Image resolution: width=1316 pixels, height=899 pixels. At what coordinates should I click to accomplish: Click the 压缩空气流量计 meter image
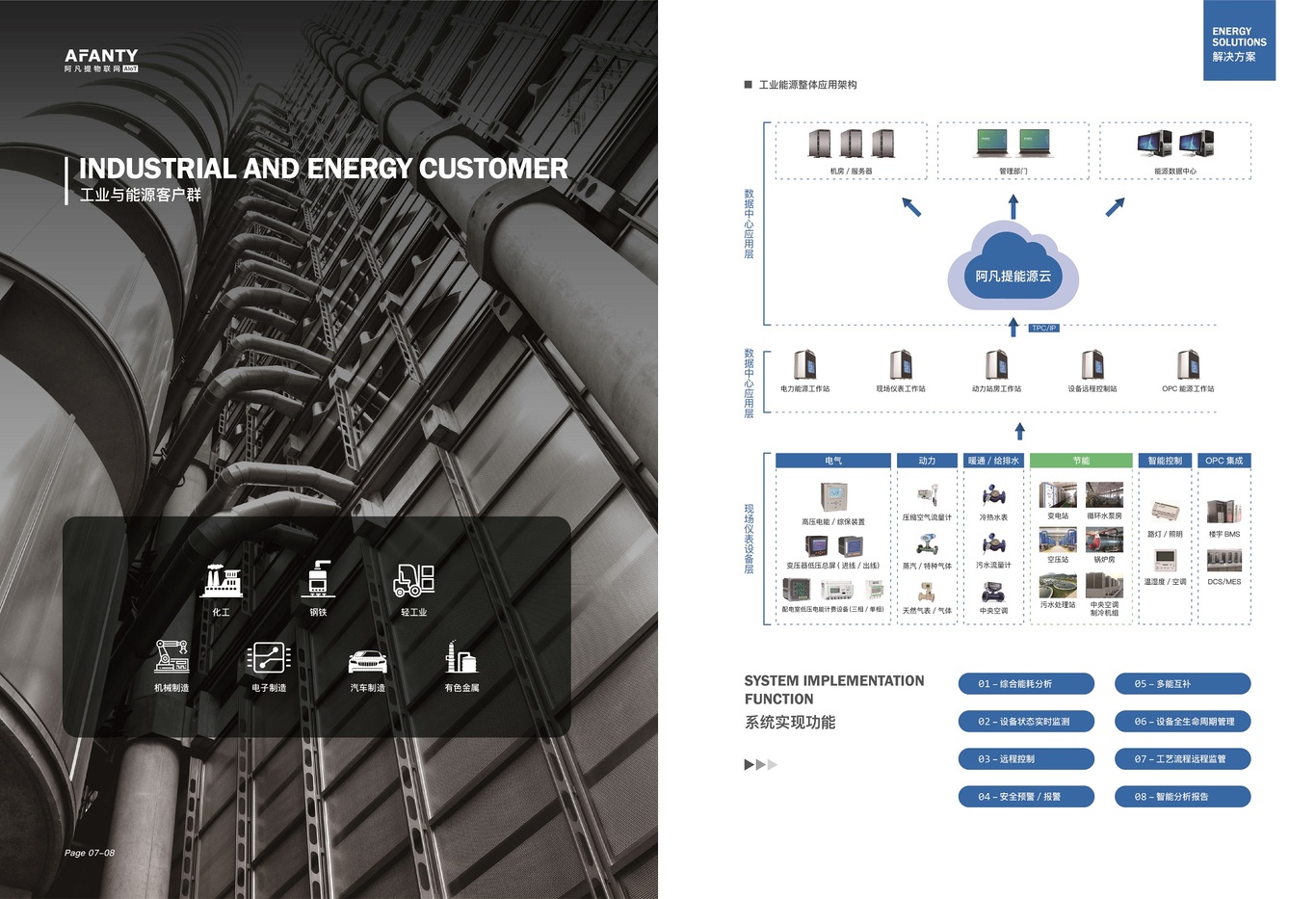tap(927, 497)
